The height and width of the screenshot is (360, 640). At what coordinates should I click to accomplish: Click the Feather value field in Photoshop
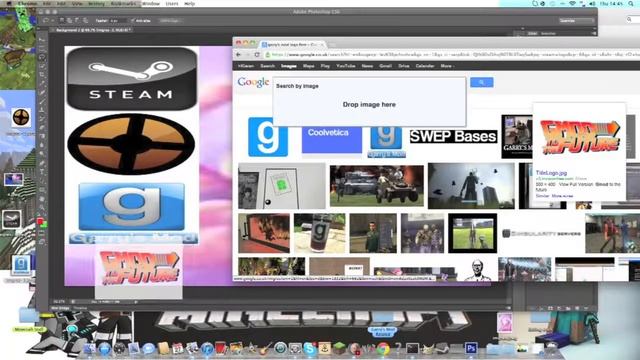pyautogui.click(x=118, y=20)
